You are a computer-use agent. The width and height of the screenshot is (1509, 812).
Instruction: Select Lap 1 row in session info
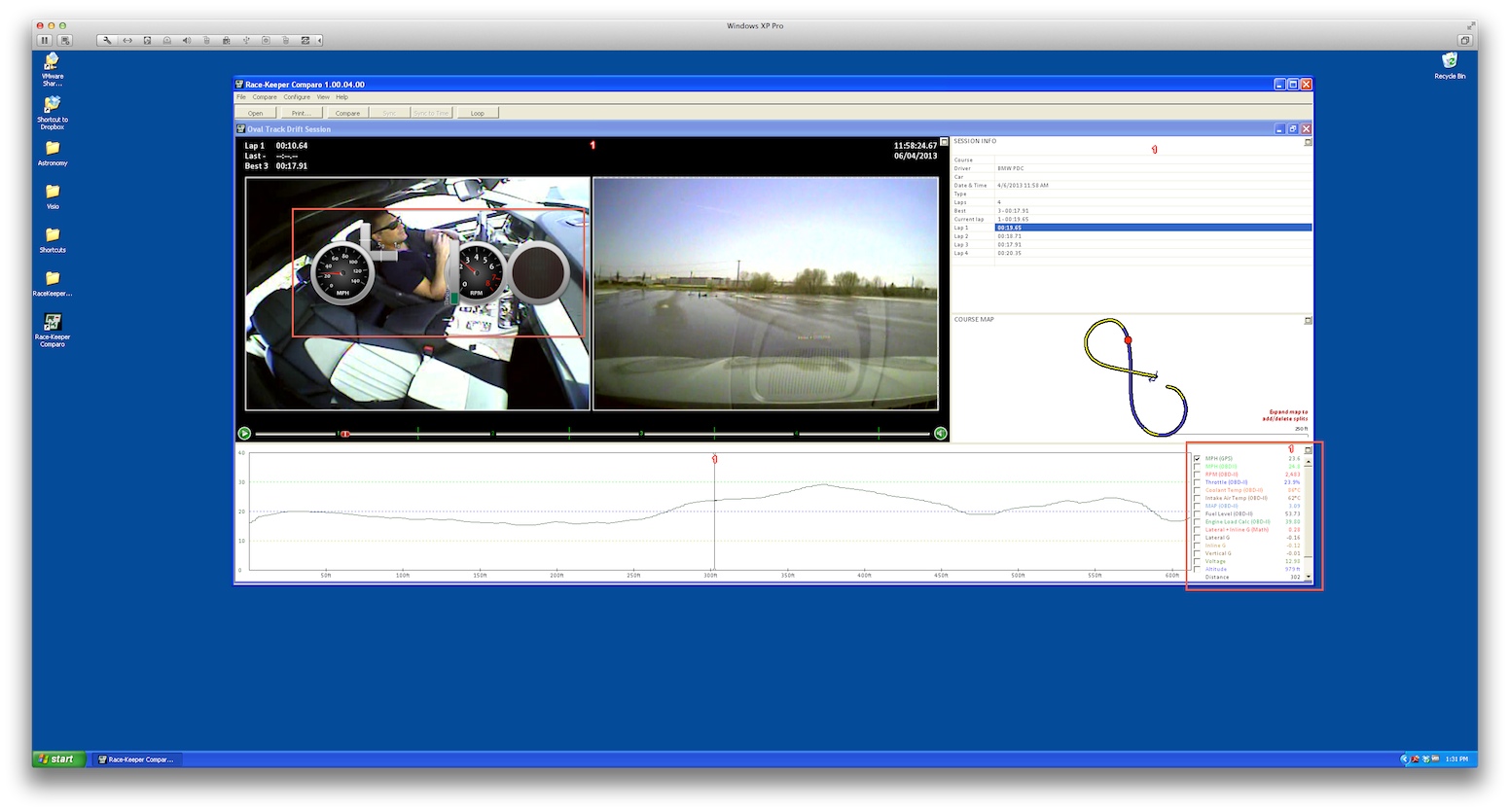tap(1132, 228)
